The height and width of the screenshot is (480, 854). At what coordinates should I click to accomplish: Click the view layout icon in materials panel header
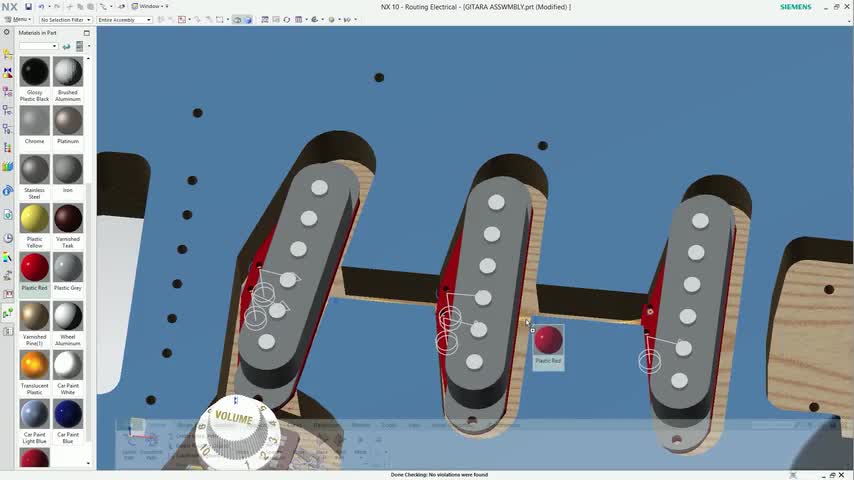point(80,46)
